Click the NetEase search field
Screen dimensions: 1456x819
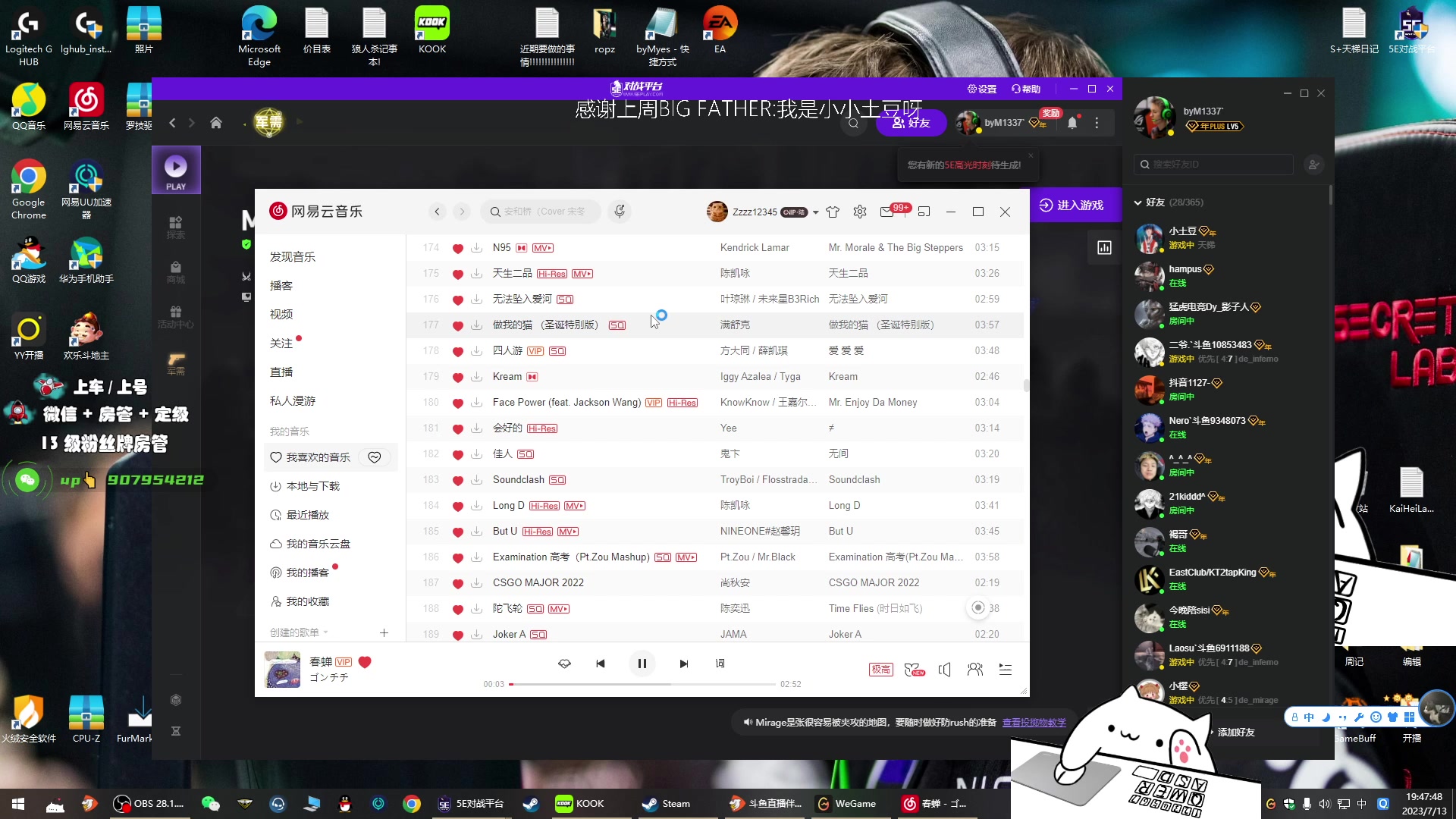pos(540,212)
